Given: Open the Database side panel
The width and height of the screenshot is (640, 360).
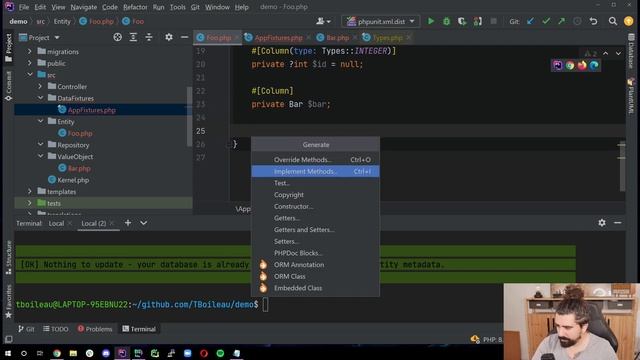Looking at the screenshot, I should [631, 52].
